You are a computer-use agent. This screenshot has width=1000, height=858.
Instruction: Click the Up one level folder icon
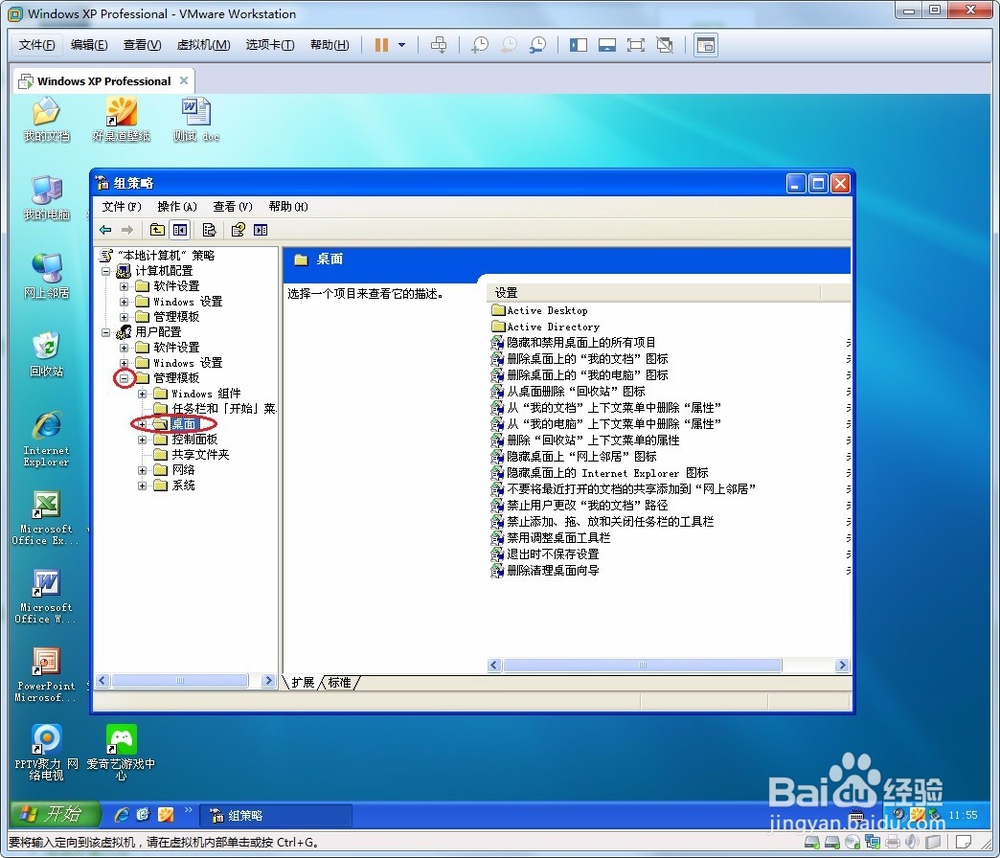pyautogui.click(x=157, y=230)
